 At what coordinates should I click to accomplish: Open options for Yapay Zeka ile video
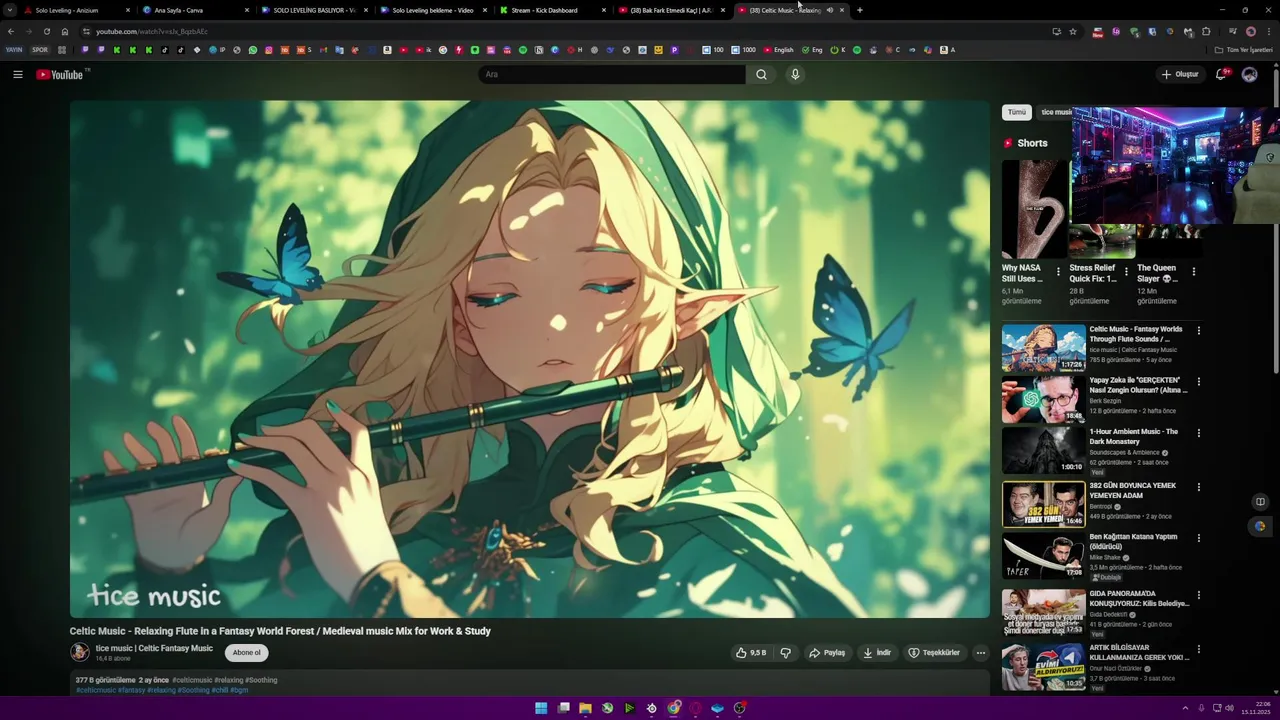[1199, 382]
